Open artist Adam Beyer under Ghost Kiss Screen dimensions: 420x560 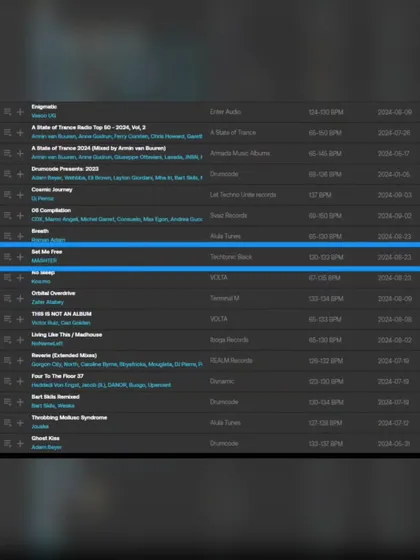click(46, 447)
